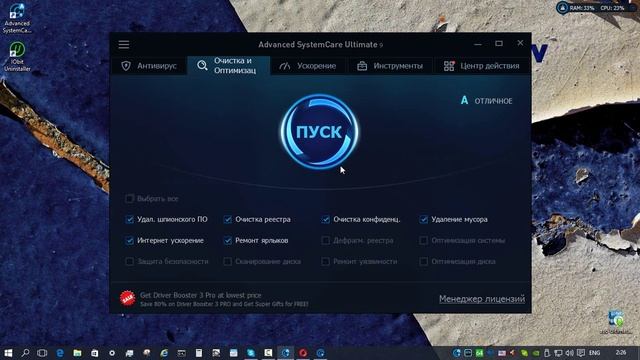The width and height of the screenshot is (640, 360).
Task: Uncheck Удаление мусора option
Action: pyautogui.click(x=423, y=220)
